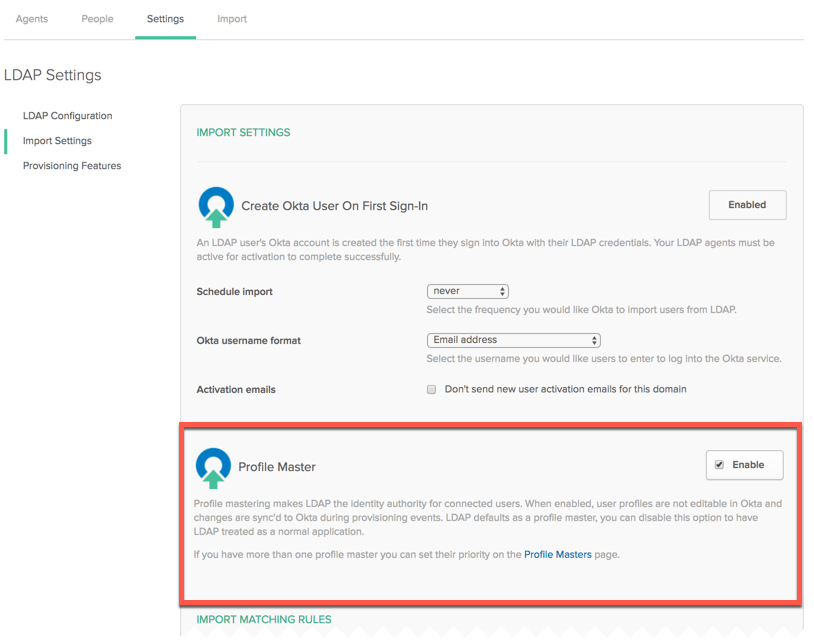Viewport: 814px width, 641px height.
Task: Click the Schedule import label
Action: click(x=234, y=292)
